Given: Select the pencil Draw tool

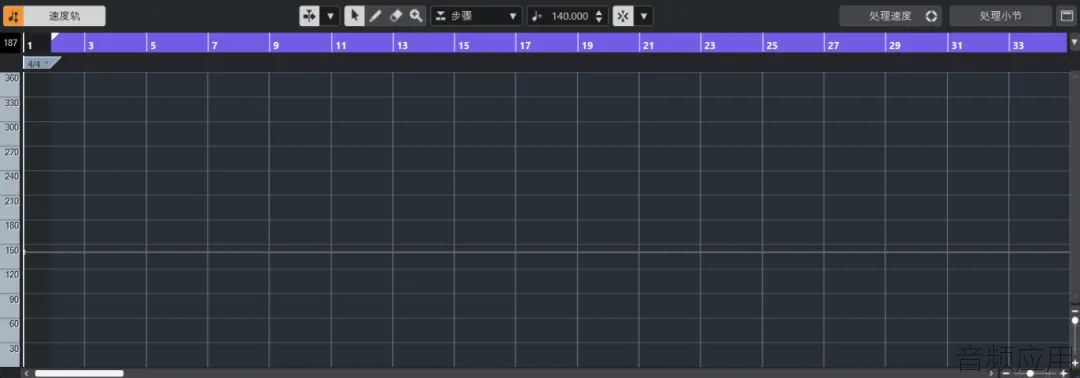Looking at the screenshot, I should click(375, 16).
